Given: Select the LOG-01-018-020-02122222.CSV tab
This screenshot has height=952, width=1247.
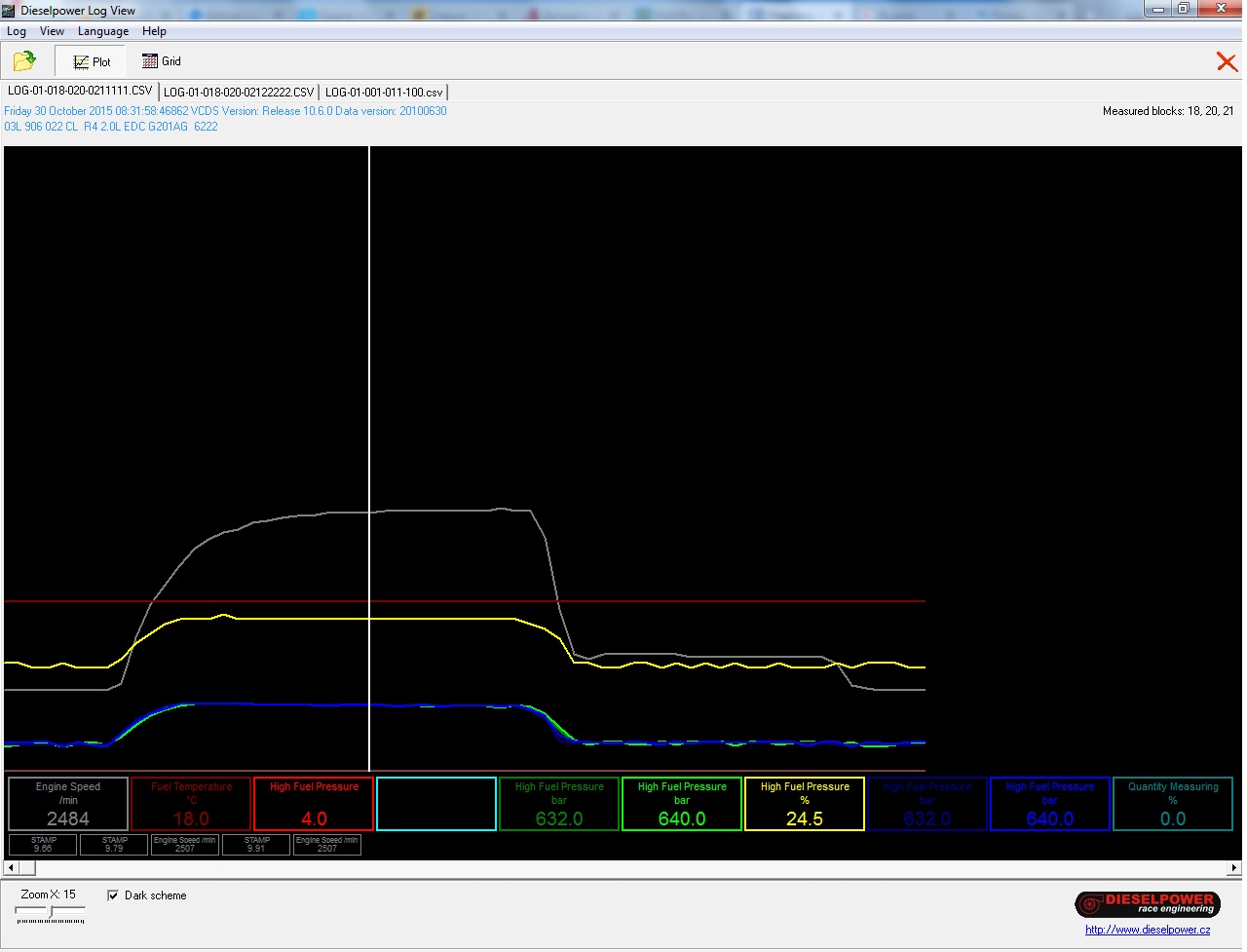Looking at the screenshot, I should [239, 93].
